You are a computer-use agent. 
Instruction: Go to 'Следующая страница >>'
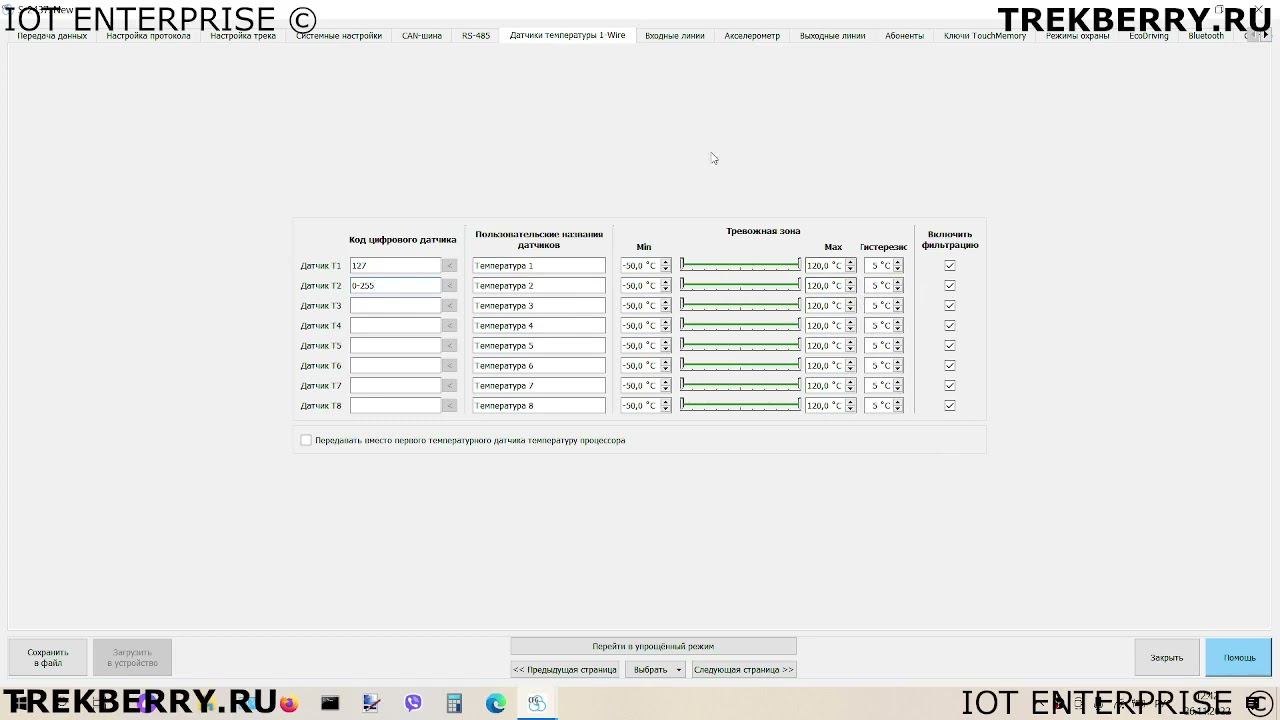point(744,670)
